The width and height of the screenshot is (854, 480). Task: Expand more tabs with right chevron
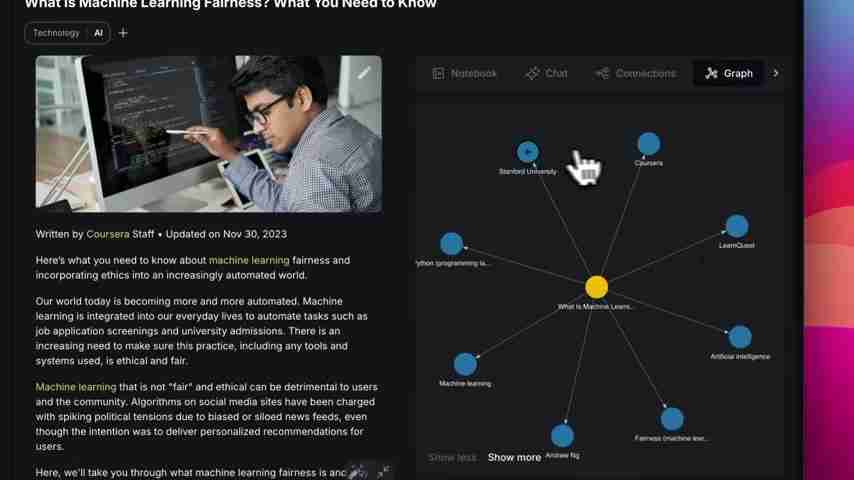pos(776,73)
